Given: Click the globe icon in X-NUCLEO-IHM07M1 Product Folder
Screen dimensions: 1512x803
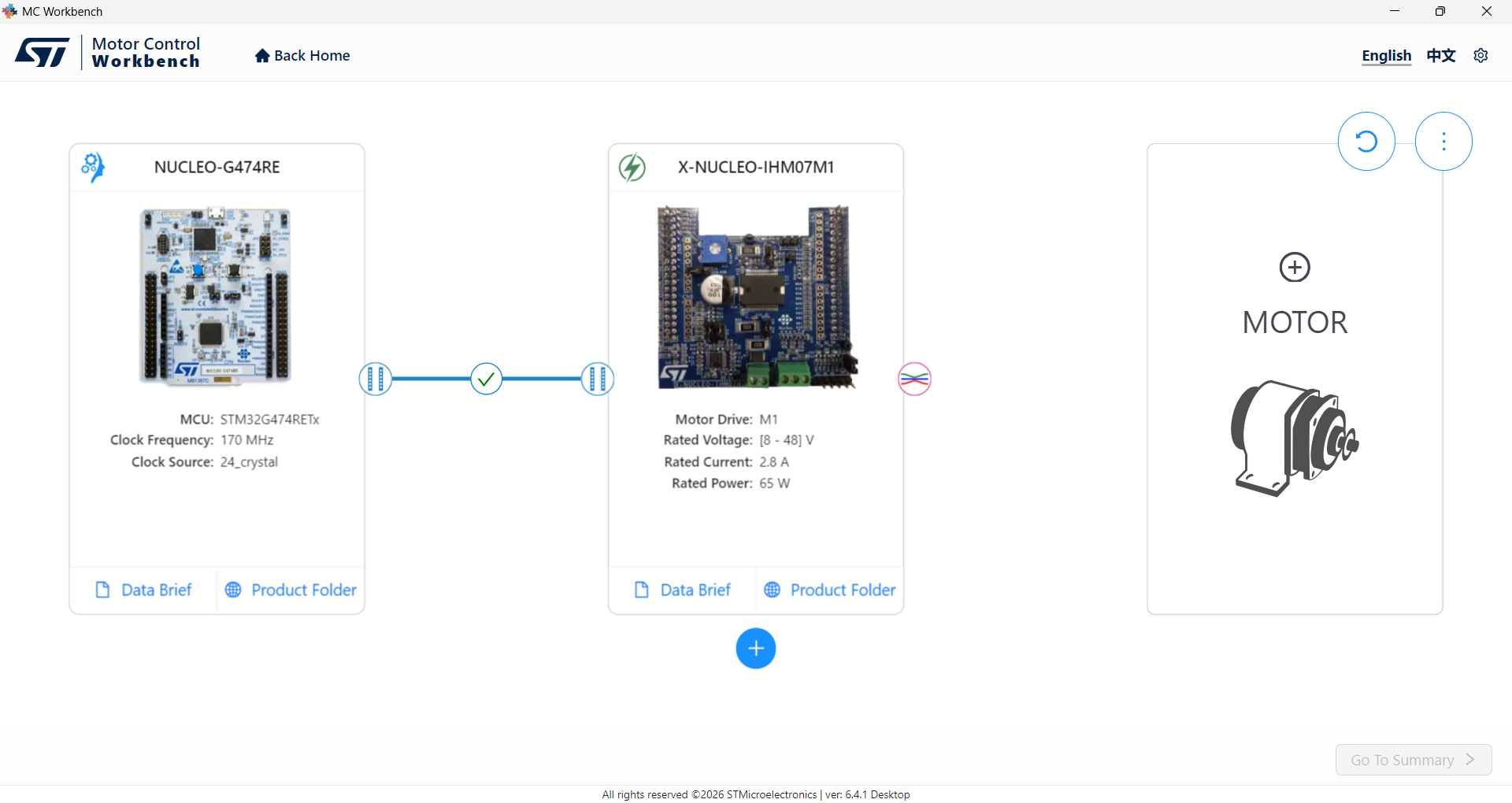Looking at the screenshot, I should (x=773, y=590).
